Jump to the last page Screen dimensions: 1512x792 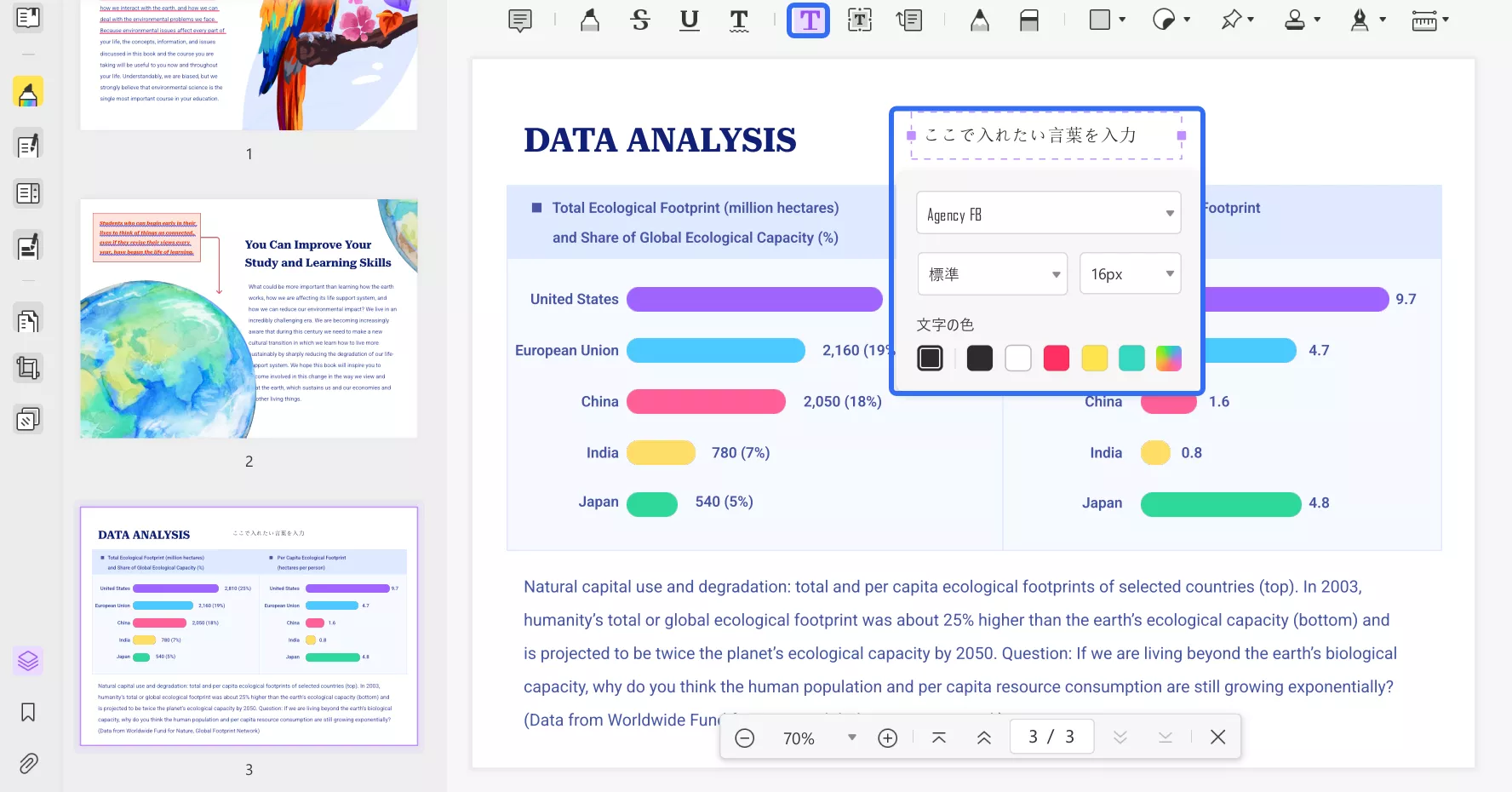[1165, 738]
